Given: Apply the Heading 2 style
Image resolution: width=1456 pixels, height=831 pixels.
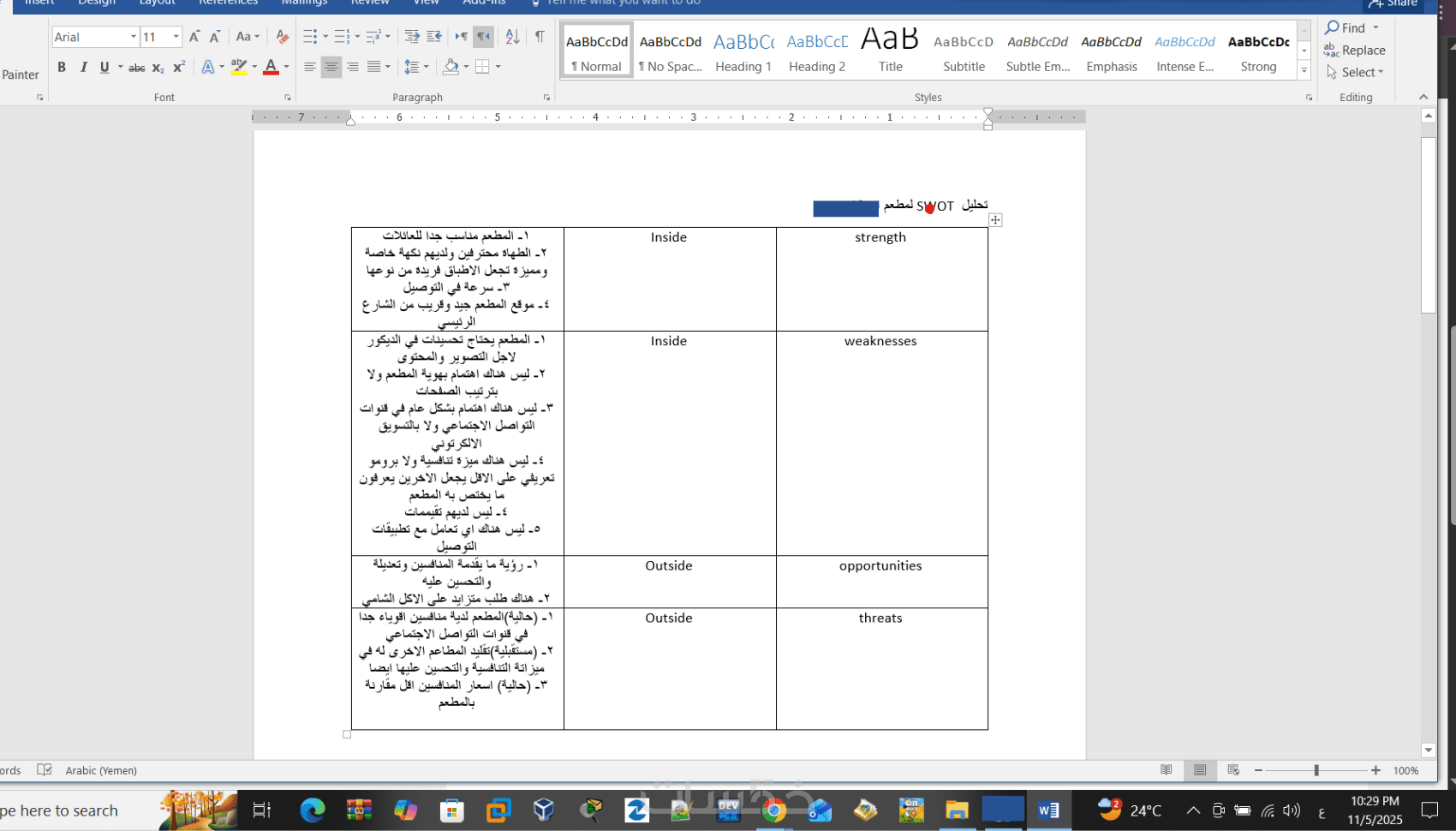Looking at the screenshot, I should (x=817, y=51).
